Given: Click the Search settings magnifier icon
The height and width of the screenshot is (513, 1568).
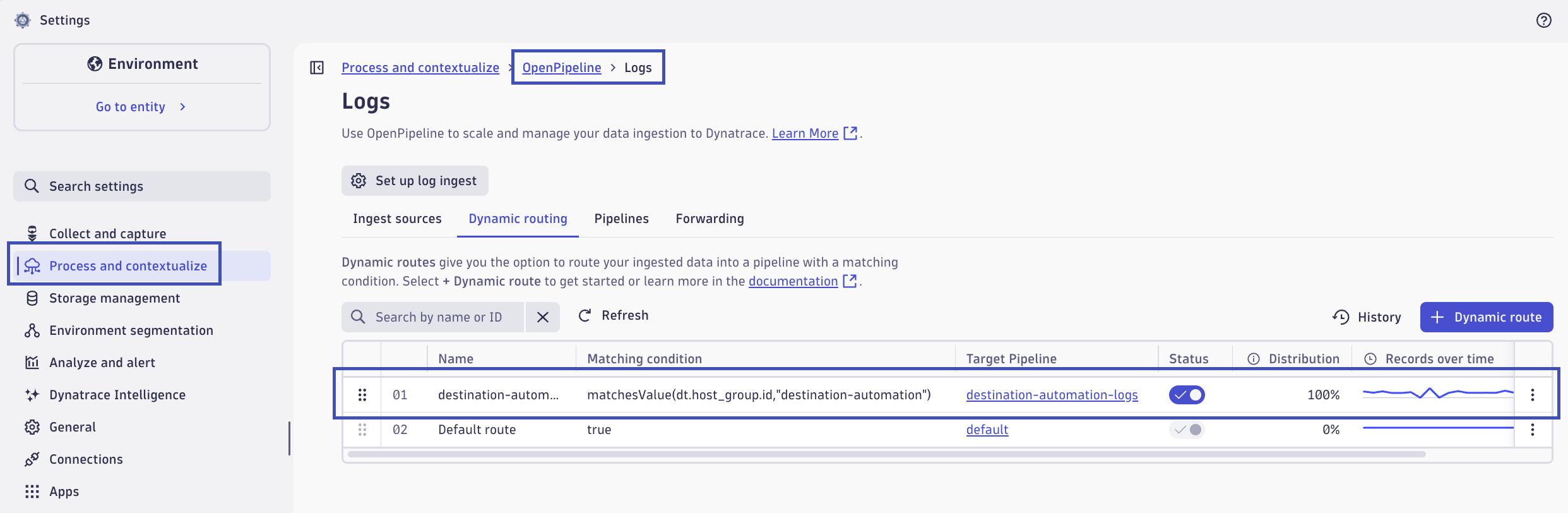Looking at the screenshot, I should click(32, 186).
